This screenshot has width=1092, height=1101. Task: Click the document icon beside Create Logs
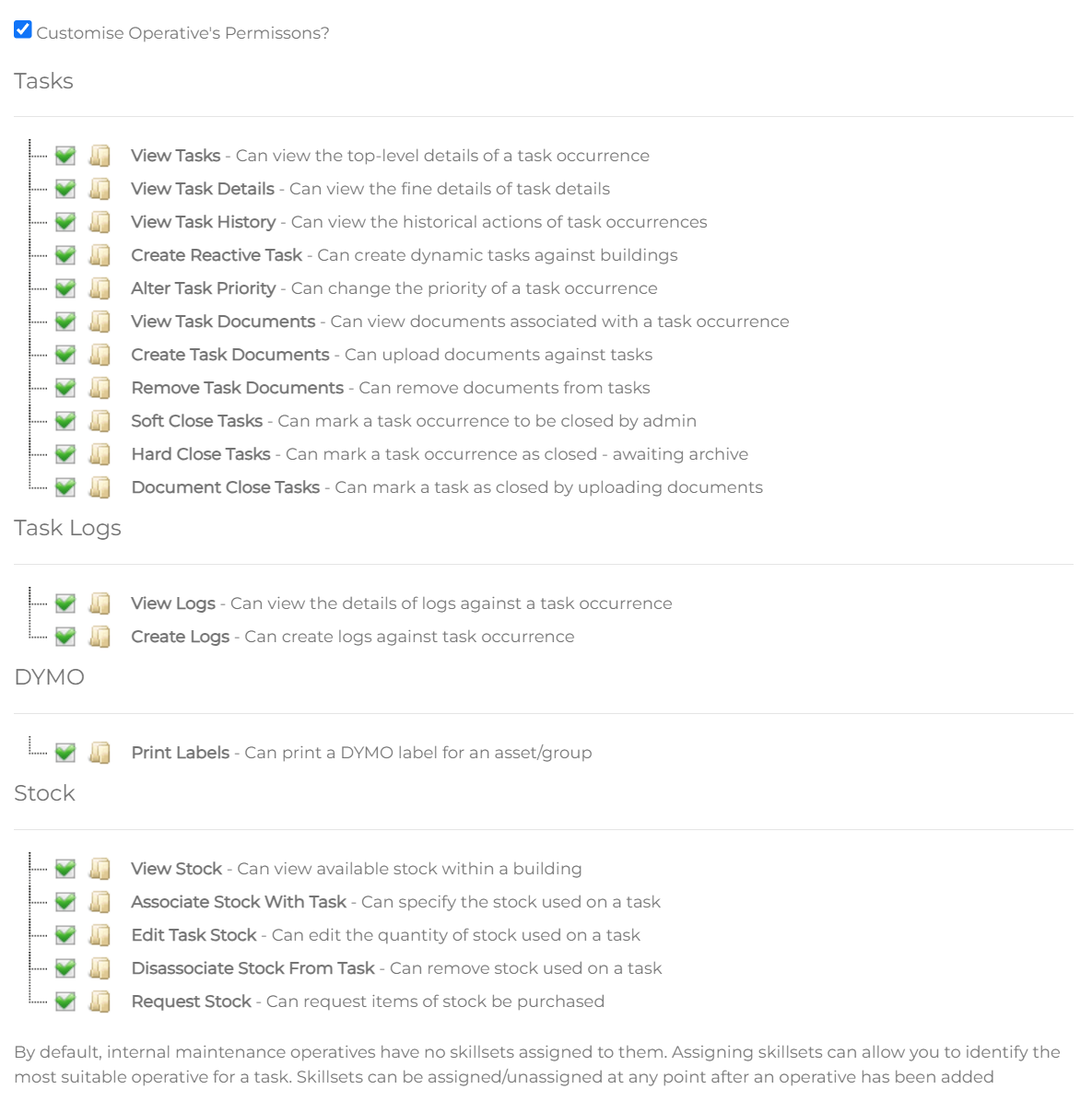[x=100, y=636]
